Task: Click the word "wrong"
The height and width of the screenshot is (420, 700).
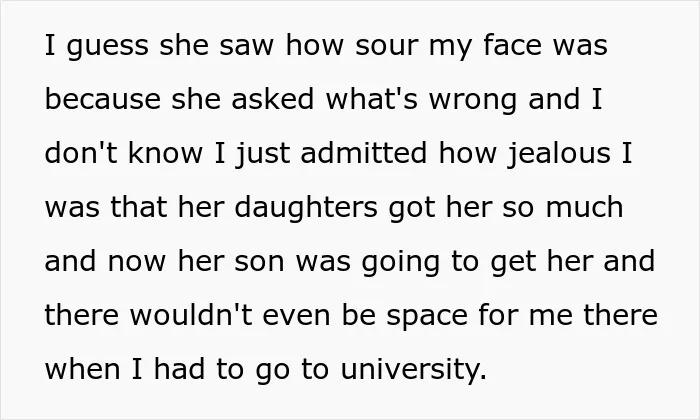Action: [473, 101]
